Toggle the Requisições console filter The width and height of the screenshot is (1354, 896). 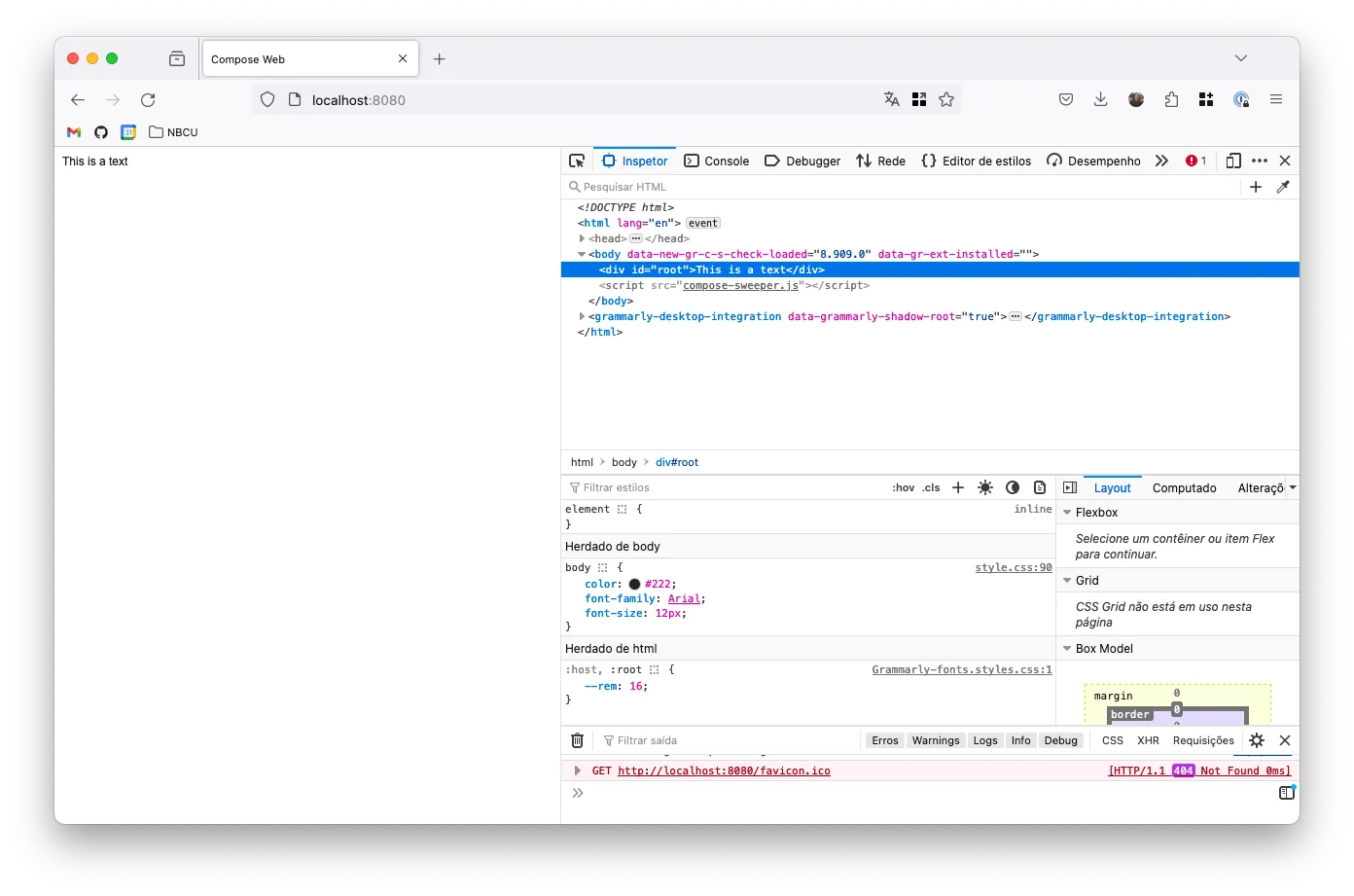(x=1203, y=740)
